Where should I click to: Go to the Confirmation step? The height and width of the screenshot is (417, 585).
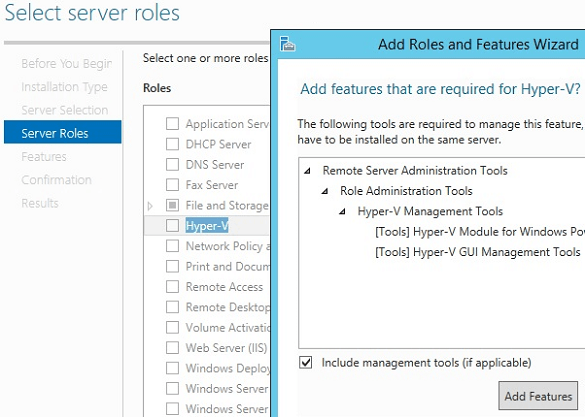coord(56,180)
